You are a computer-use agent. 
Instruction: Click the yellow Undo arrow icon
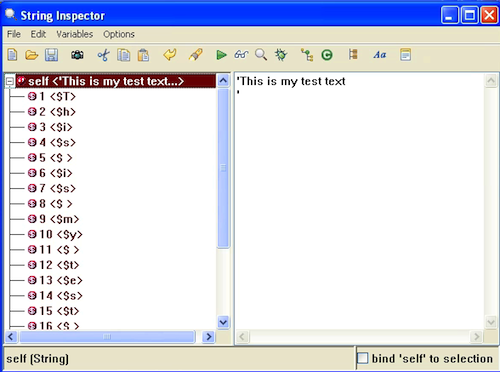point(170,54)
